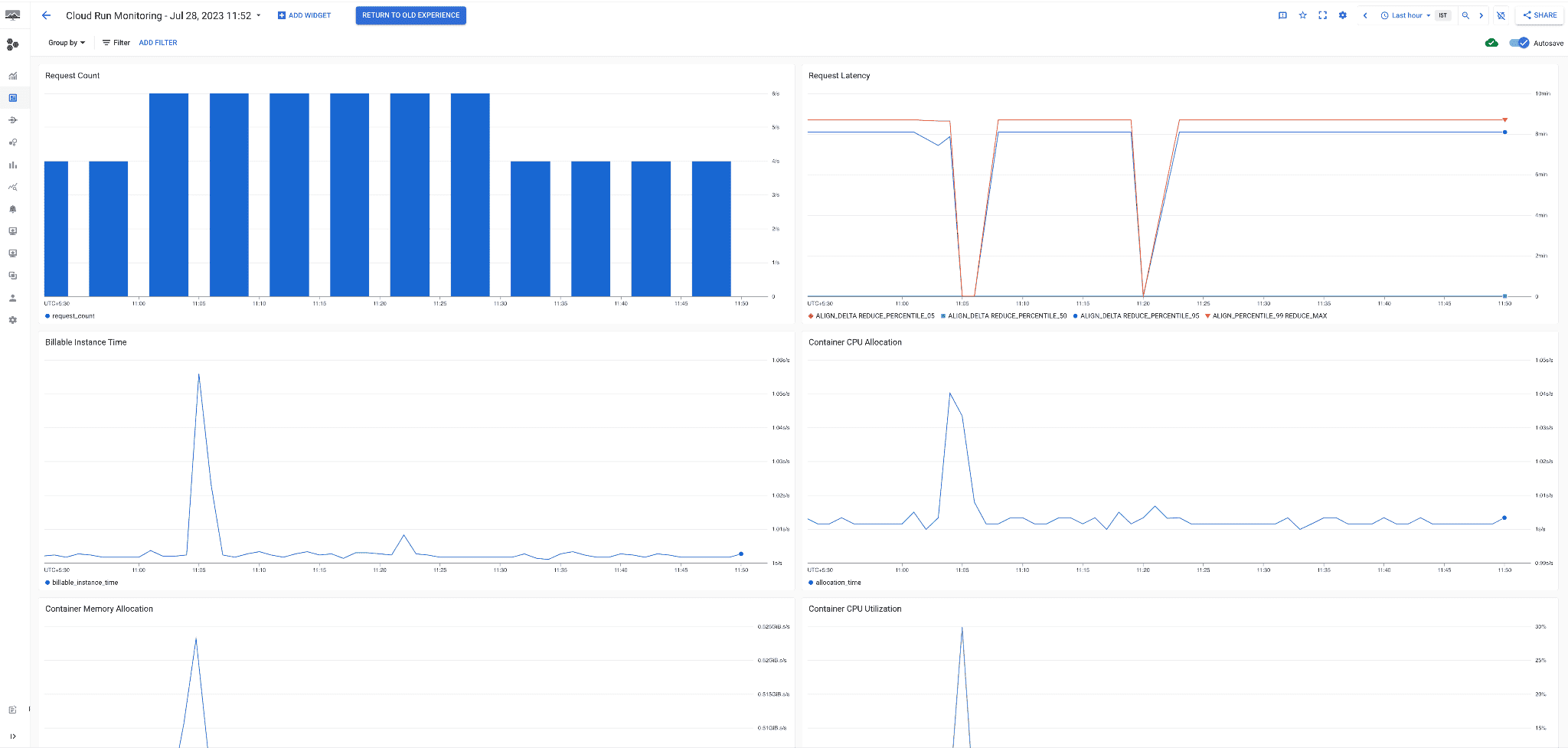Image resolution: width=1568 pixels, height=748 pixels.
Task: Star this dashboard as a favorite
Action: [x=1302, y=15]
